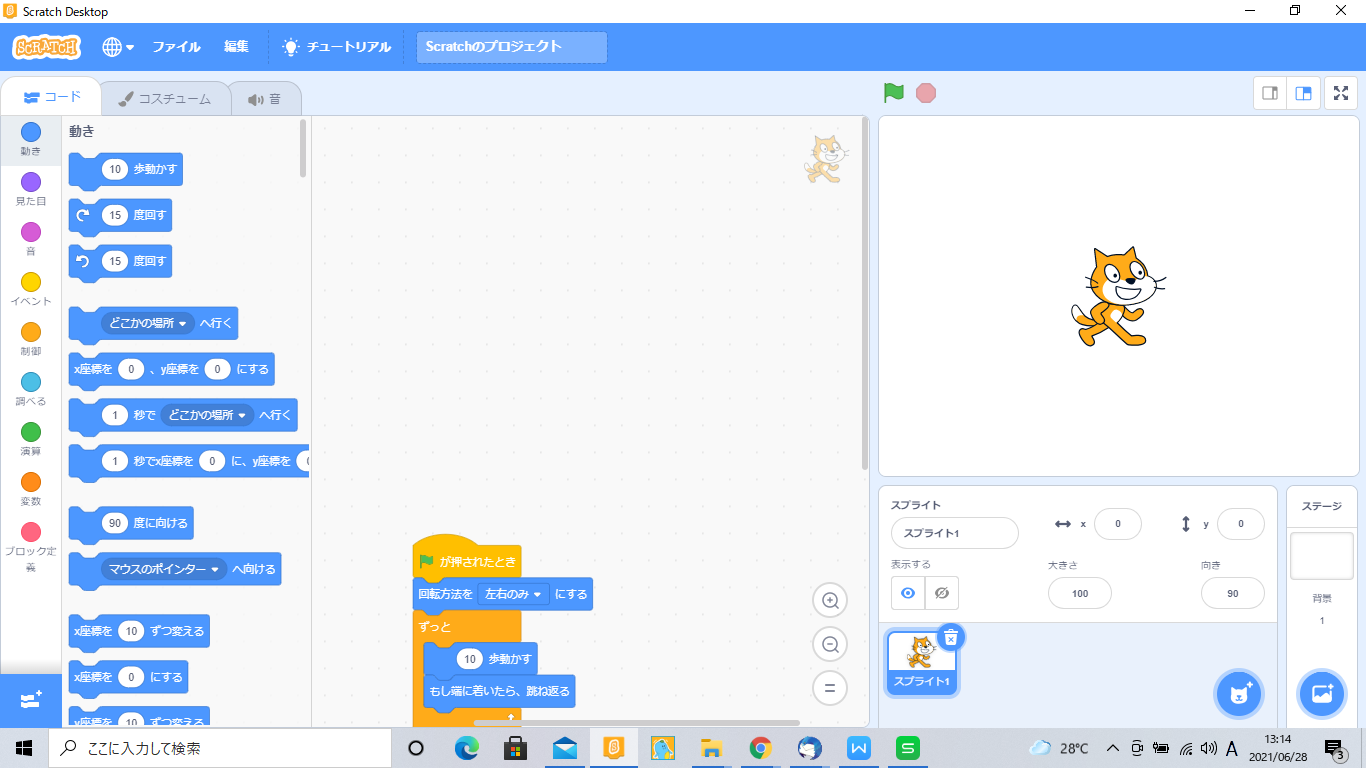Click the green flag to run
Viewport: 1366px width, 768px height.
pos(894,93)
